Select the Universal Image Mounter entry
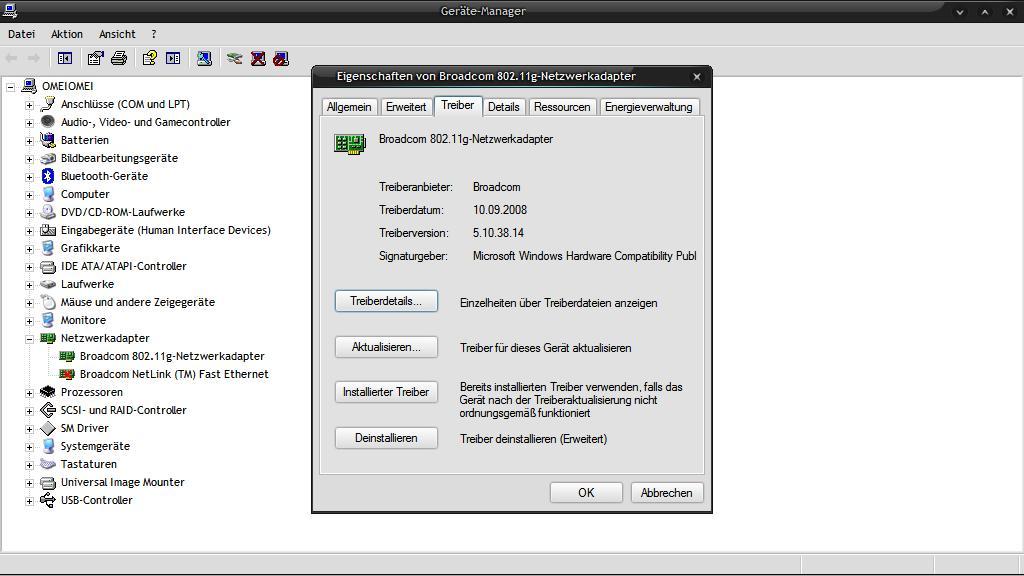 click(x=122, y=482)
